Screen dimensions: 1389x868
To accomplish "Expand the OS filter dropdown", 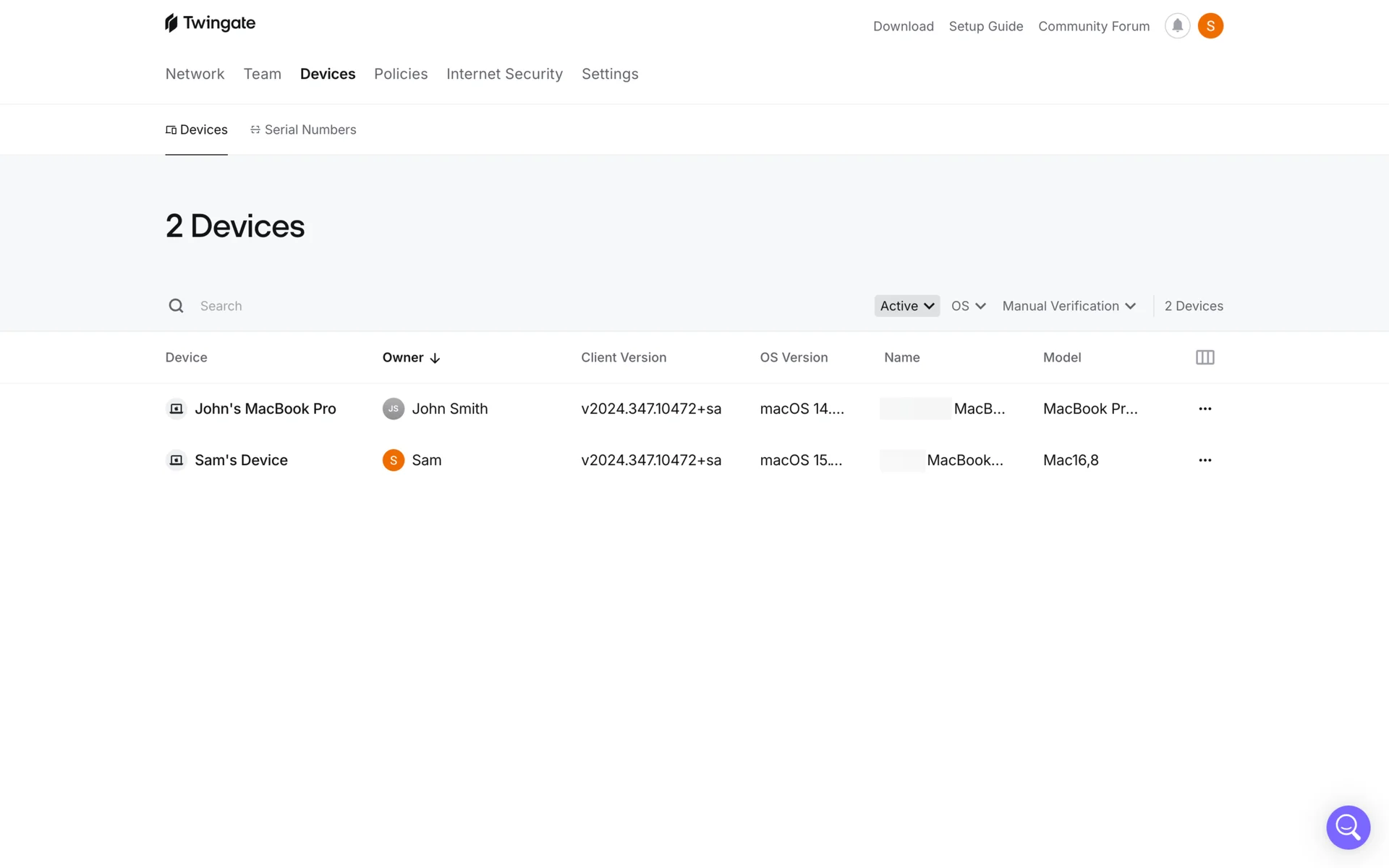I will [x=968, y=306].
